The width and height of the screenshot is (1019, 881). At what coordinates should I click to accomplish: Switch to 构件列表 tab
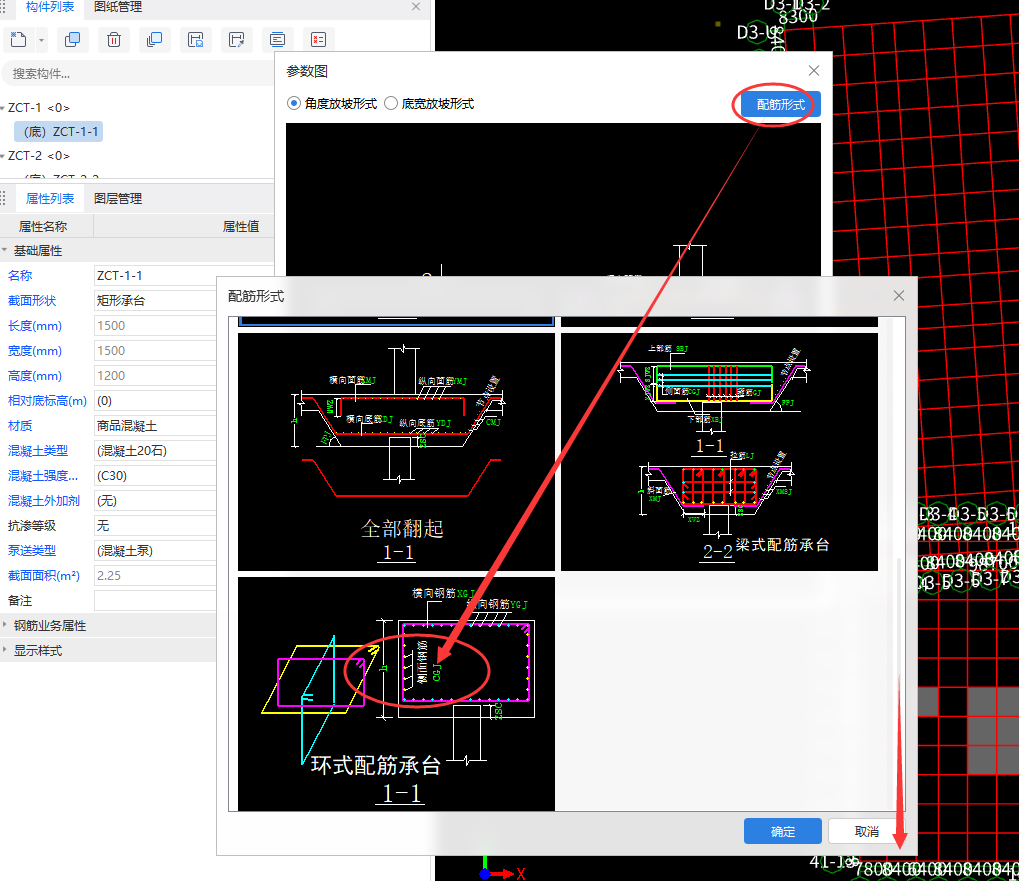pyautogui.click(x=50, y=7)
